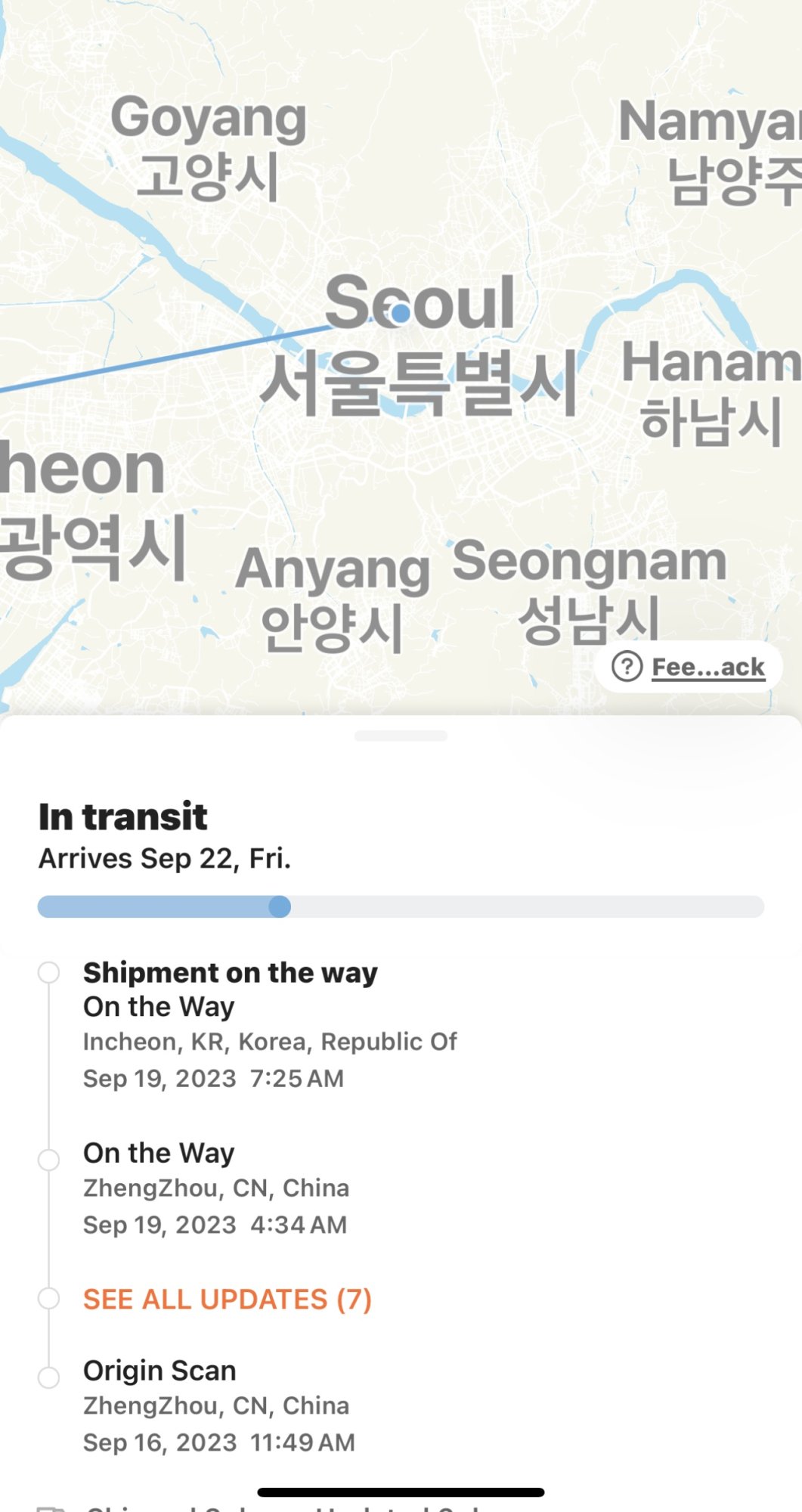Tap the timeline circle beside the ZhengZhou 4:34 AM update
Viewport: 802px width, 1512px height.
click(49, 1160)
